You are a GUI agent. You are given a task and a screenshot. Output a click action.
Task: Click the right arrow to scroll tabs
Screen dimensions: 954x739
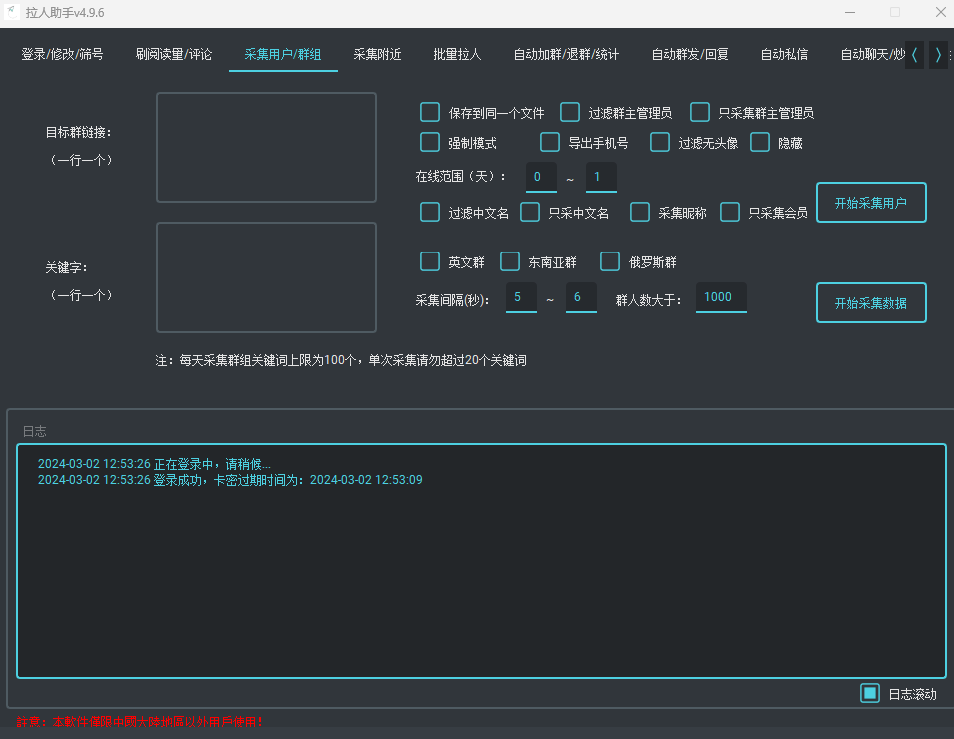pyautogui.click(x=938, y=55)
